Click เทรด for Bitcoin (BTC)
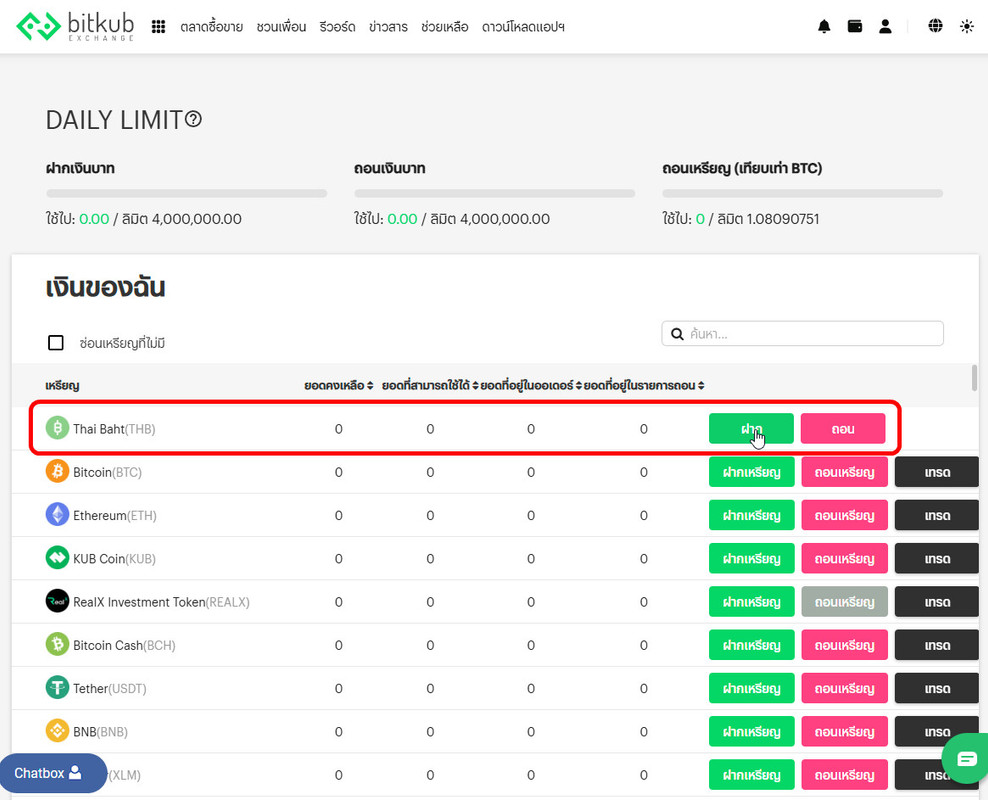The width and height of the screenshot is (988, 800). pos(937,472)
